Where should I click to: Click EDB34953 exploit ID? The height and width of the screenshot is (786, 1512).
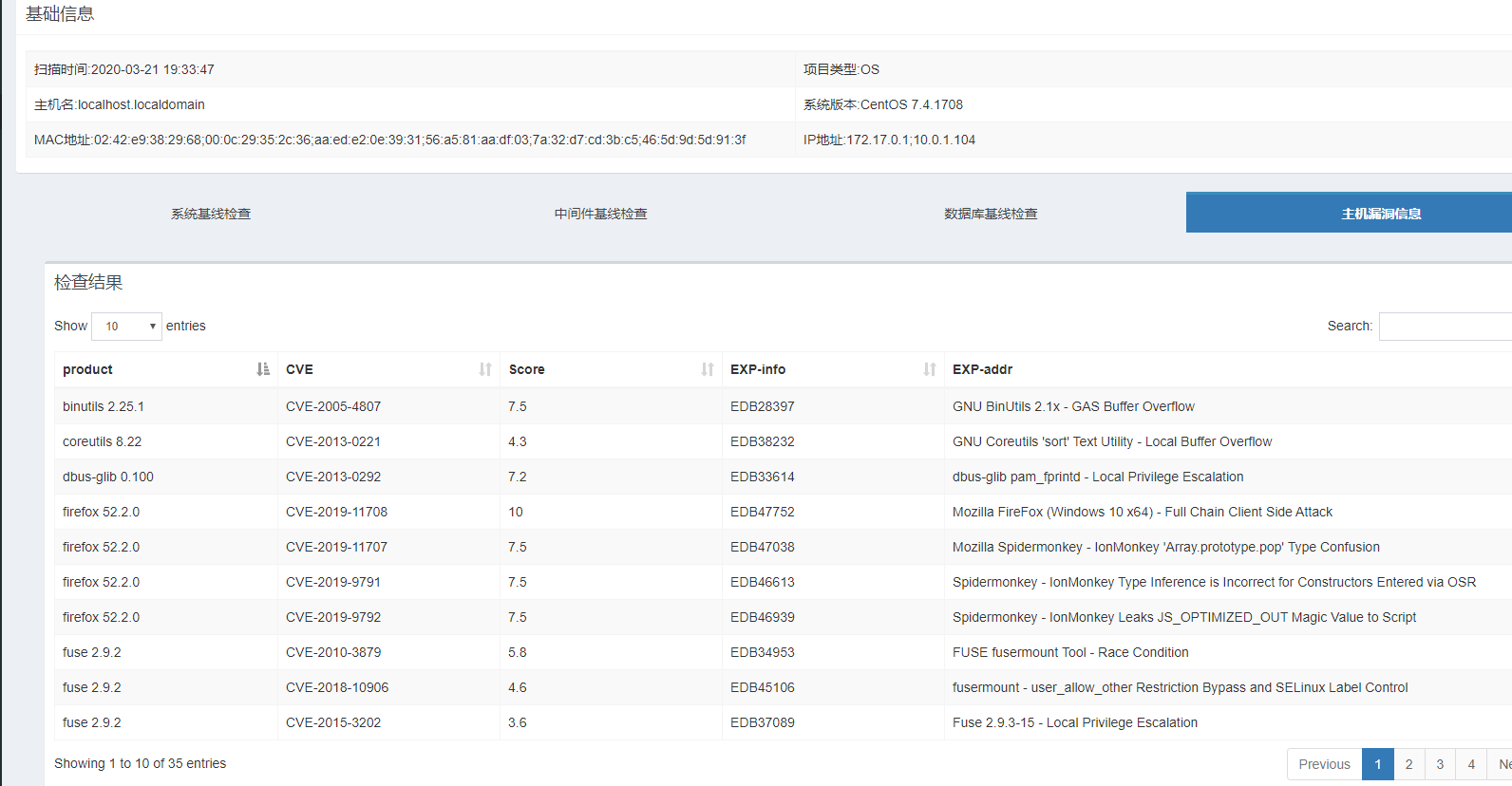coord(763,652)
